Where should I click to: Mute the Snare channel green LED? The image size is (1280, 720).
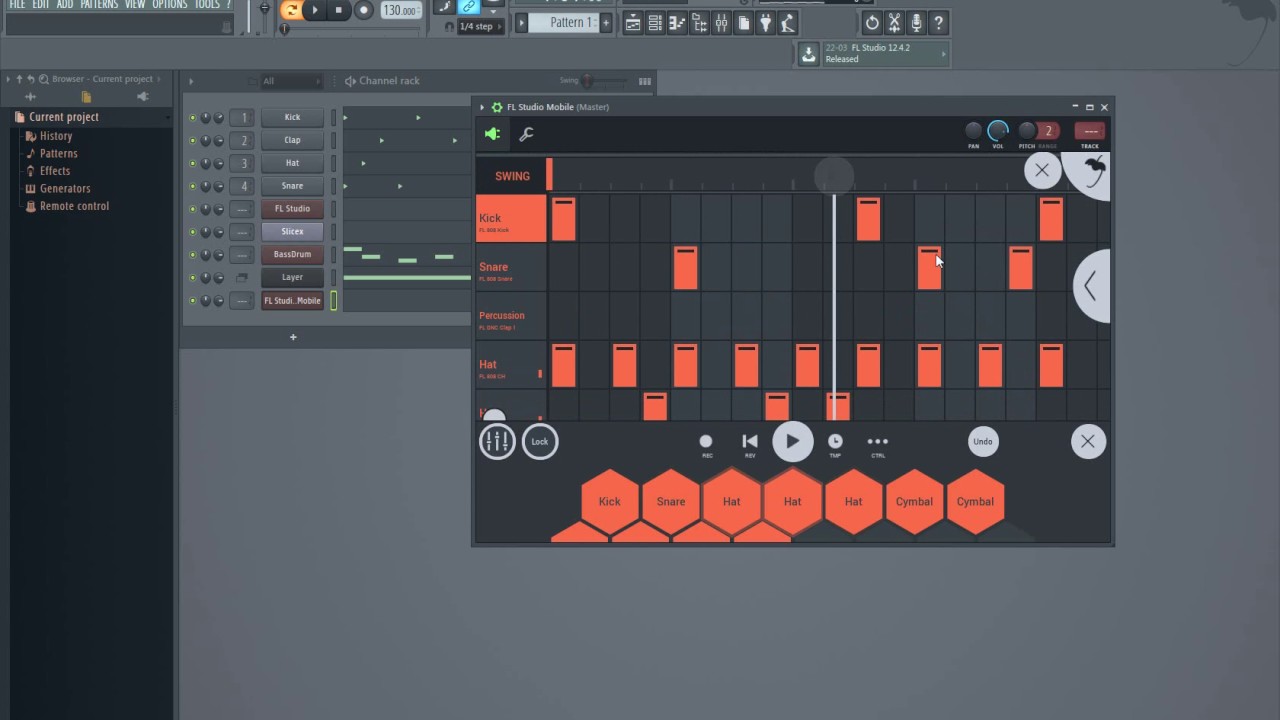tap(193, 186)
